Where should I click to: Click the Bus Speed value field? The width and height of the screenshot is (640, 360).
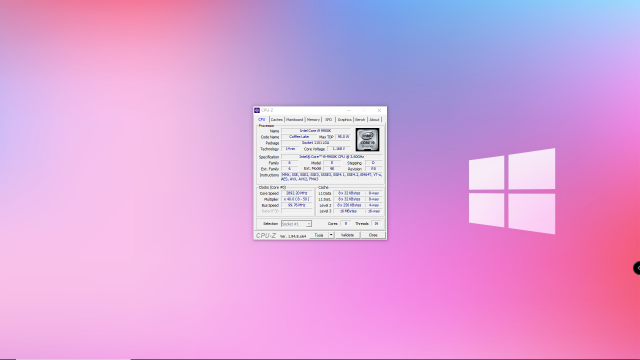(297, 205)
